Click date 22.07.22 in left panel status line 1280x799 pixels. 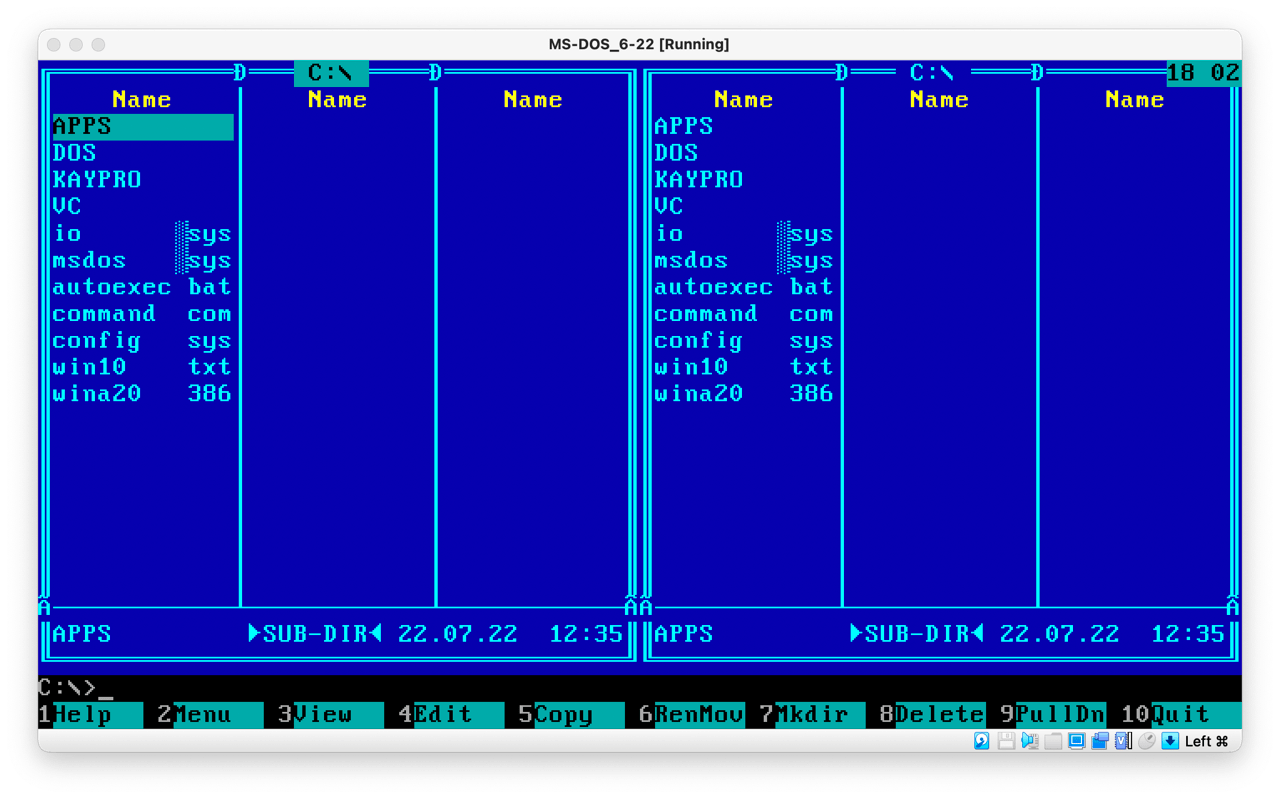tap(458, 634)
